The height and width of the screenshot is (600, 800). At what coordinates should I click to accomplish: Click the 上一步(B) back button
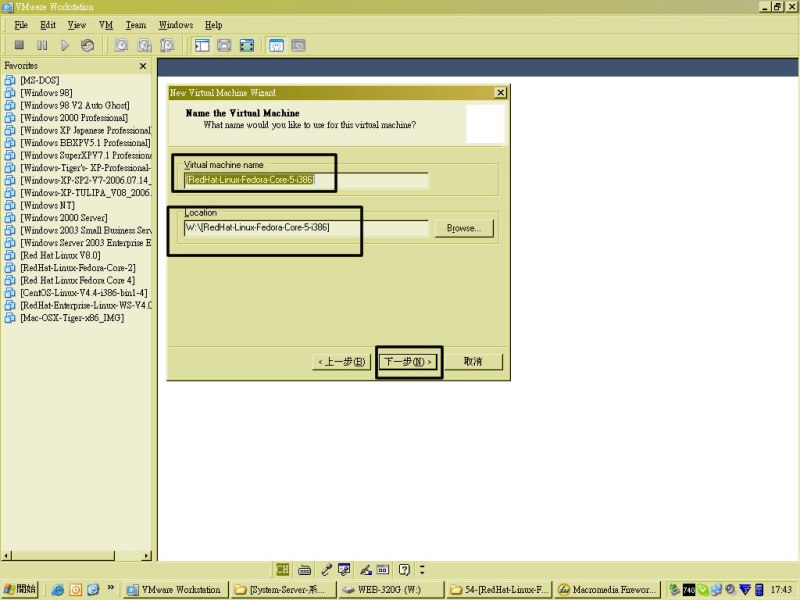(x=341, y=362)
